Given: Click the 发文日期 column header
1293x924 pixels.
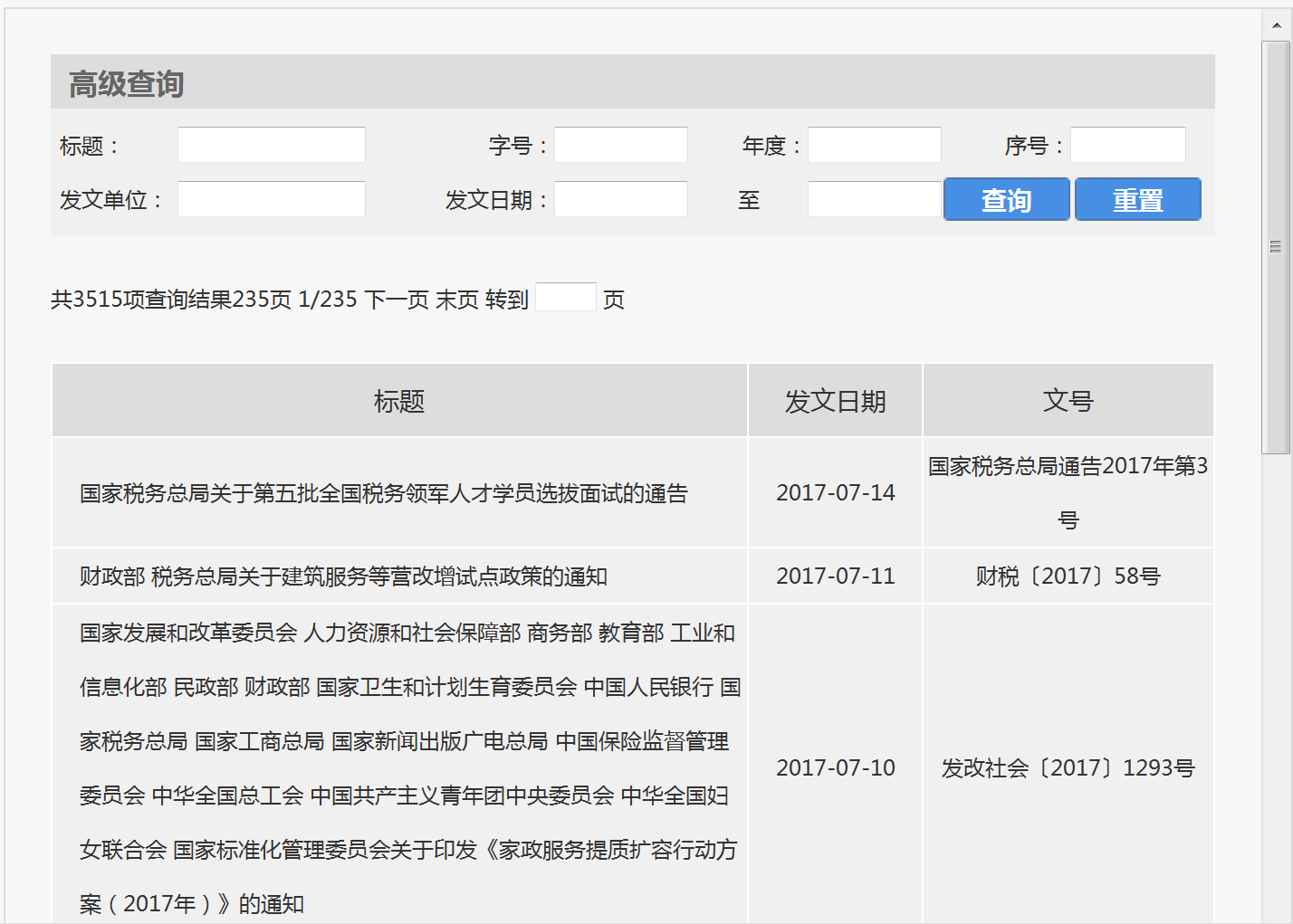Looking at the screenshot, I should pos(835,401).
